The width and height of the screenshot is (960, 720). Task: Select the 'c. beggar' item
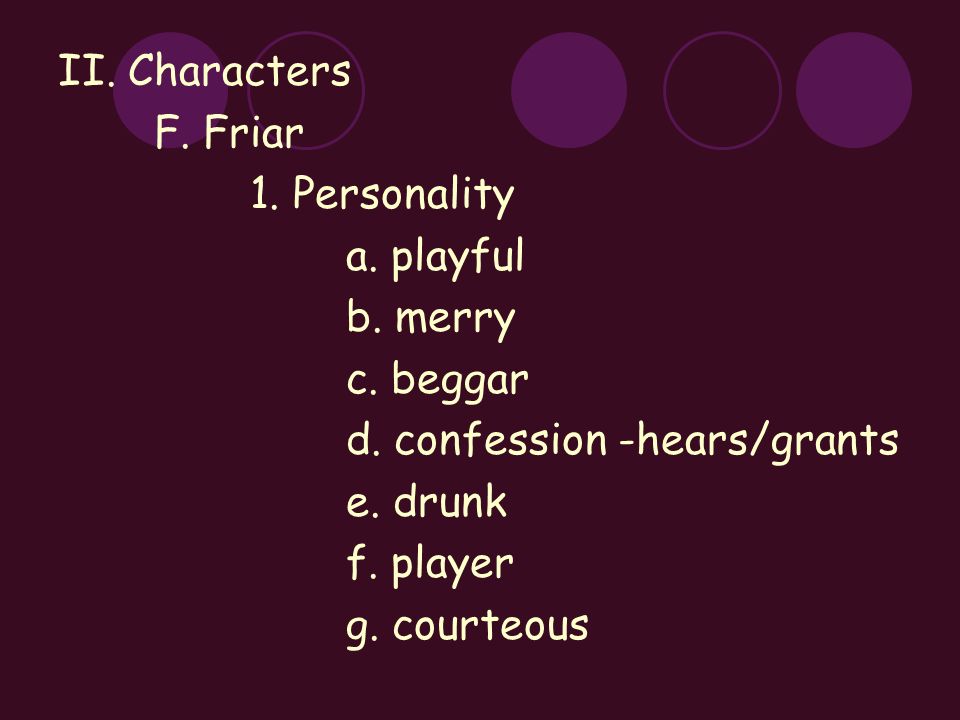coord(437,381)
